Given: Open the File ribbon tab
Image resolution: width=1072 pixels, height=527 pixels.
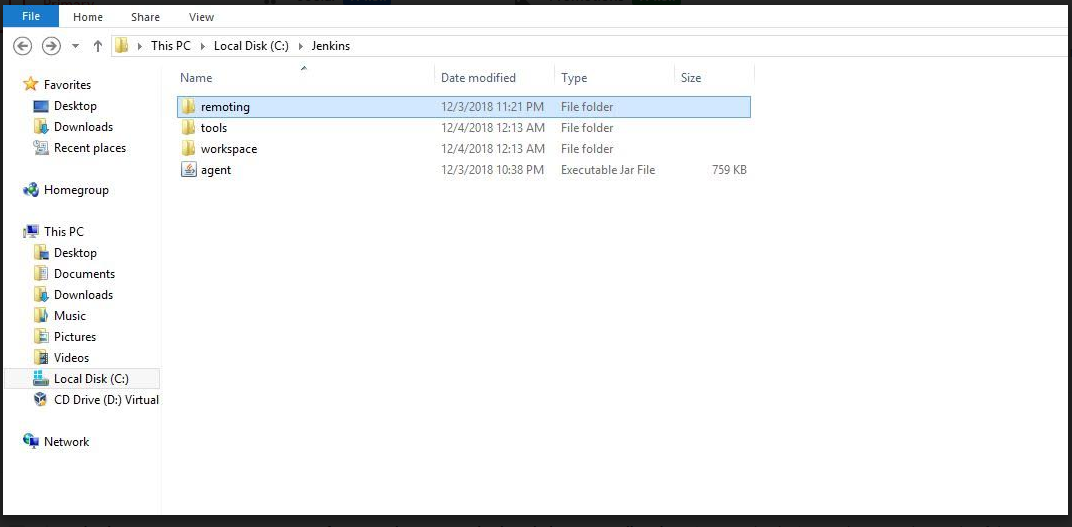Looking at the screenshot, I should coord(31,16).
